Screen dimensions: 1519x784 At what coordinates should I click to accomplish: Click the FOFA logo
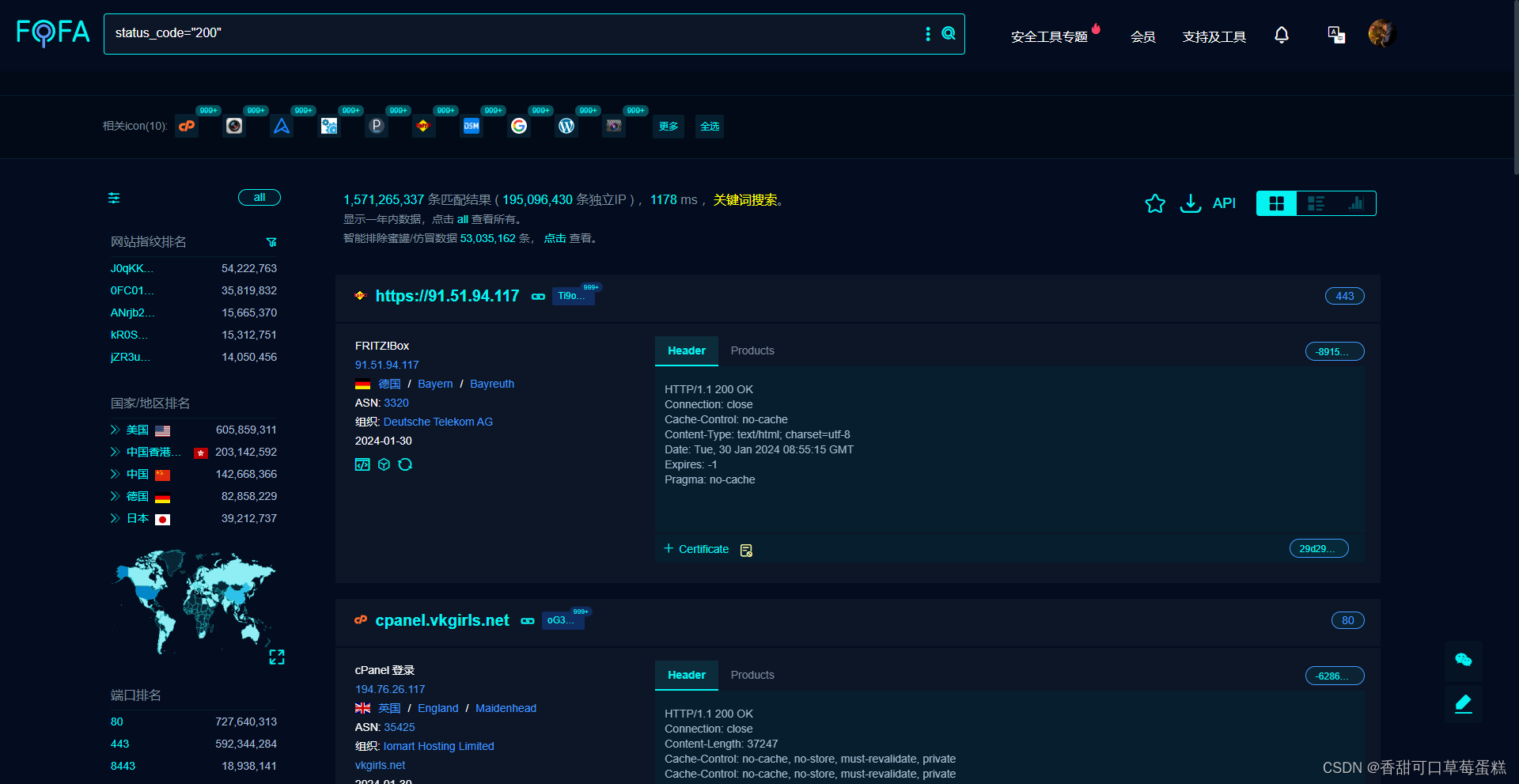point(53,33)
